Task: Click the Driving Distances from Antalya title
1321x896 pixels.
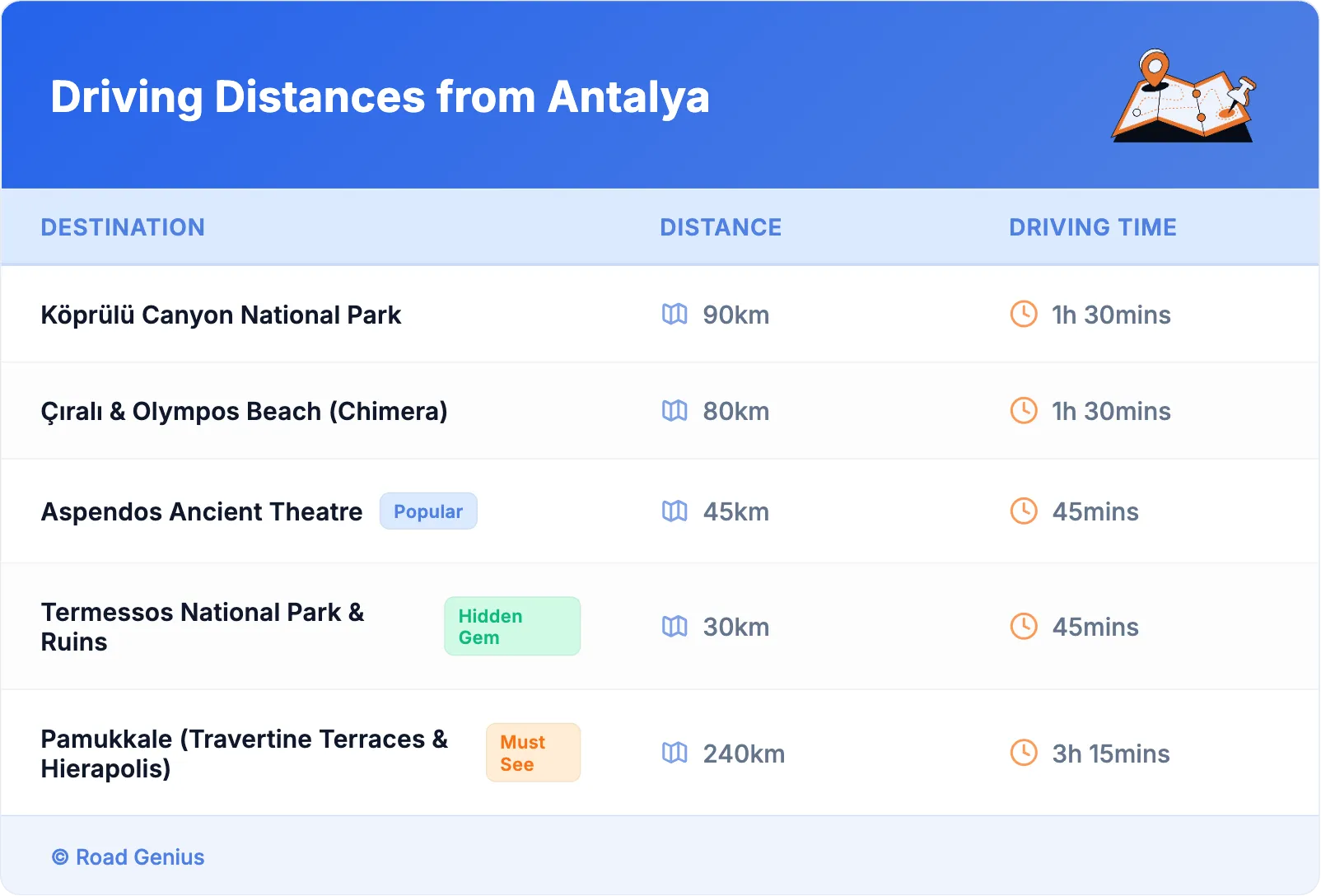Action: pos(380,97)
